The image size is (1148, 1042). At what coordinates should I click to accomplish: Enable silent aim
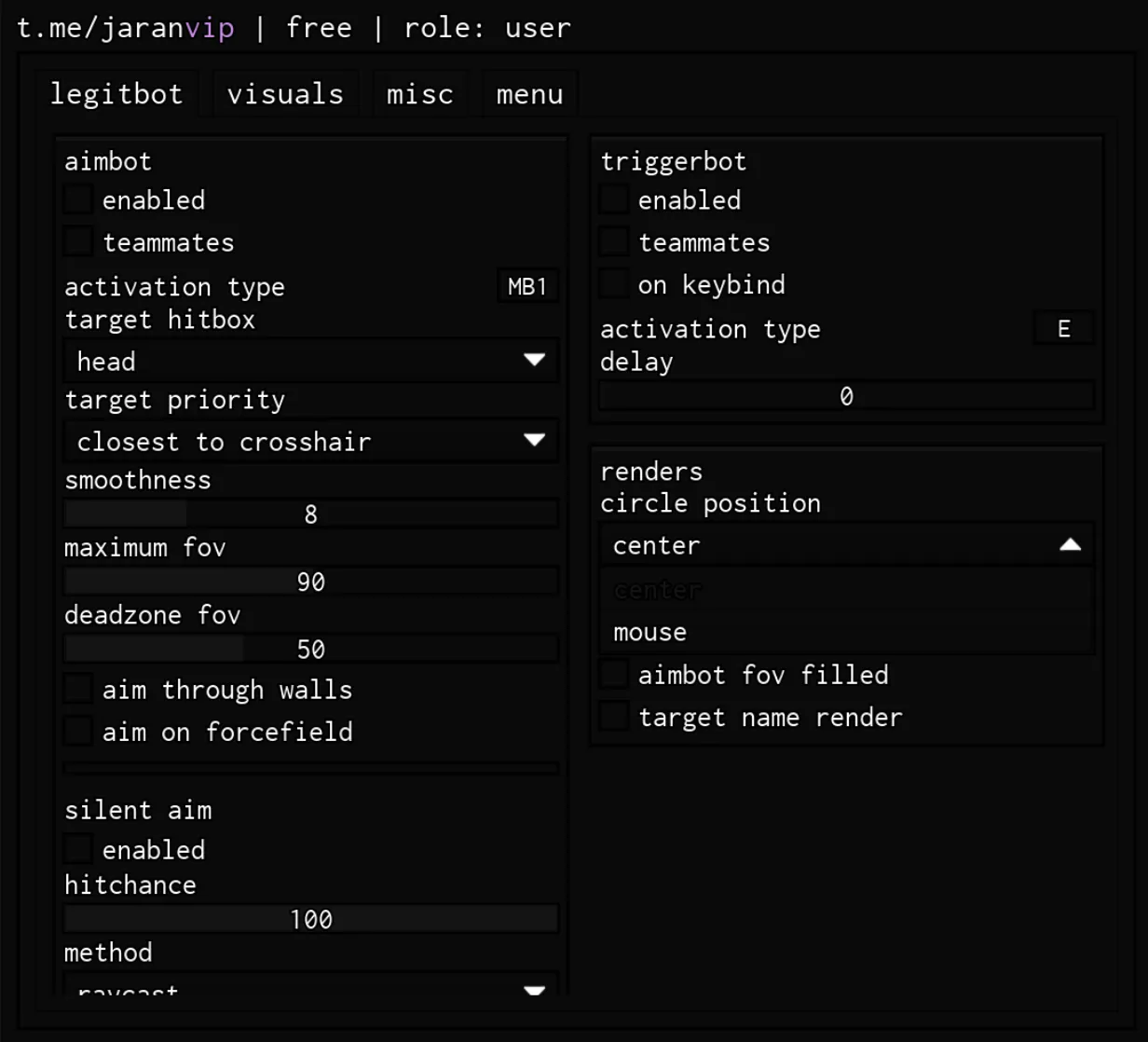(77, 848)
